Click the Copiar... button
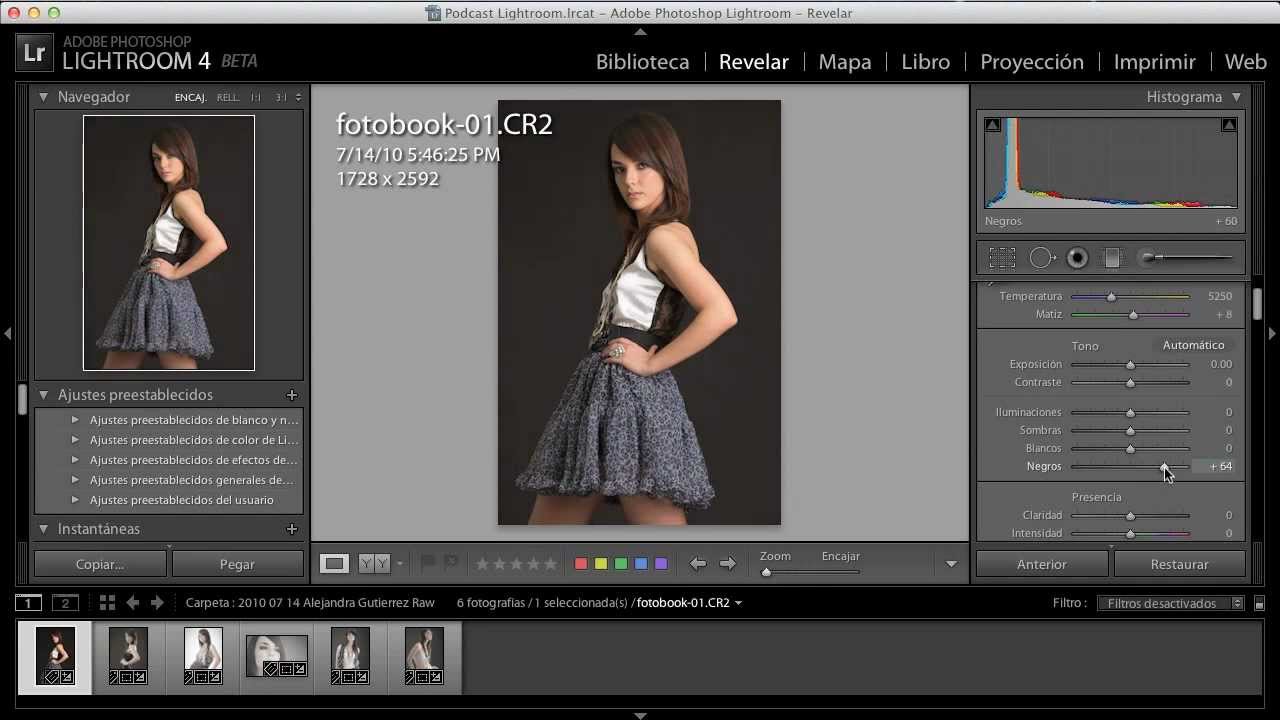 100,564
